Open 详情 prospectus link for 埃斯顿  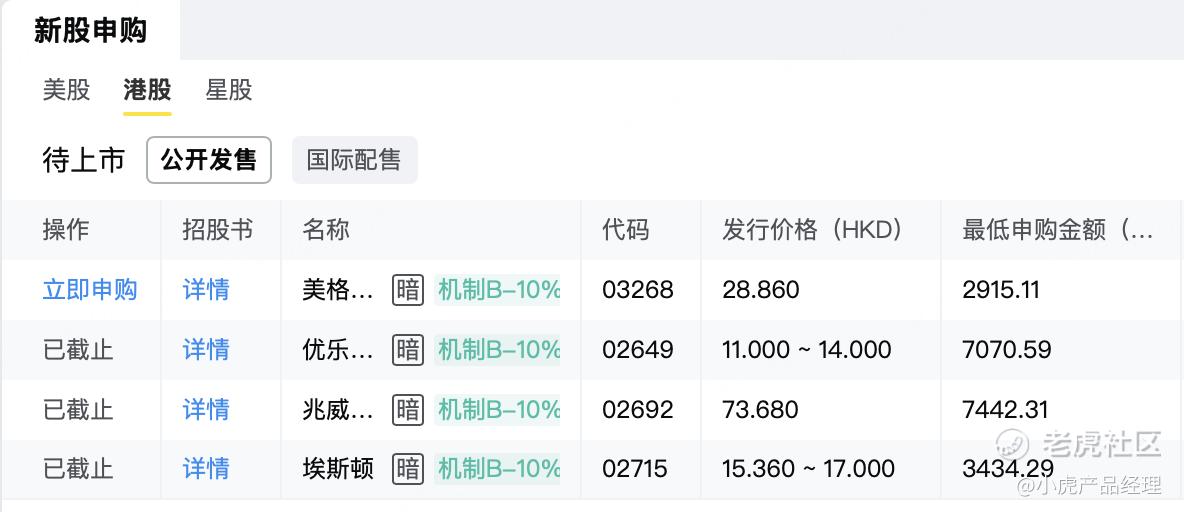206,468
